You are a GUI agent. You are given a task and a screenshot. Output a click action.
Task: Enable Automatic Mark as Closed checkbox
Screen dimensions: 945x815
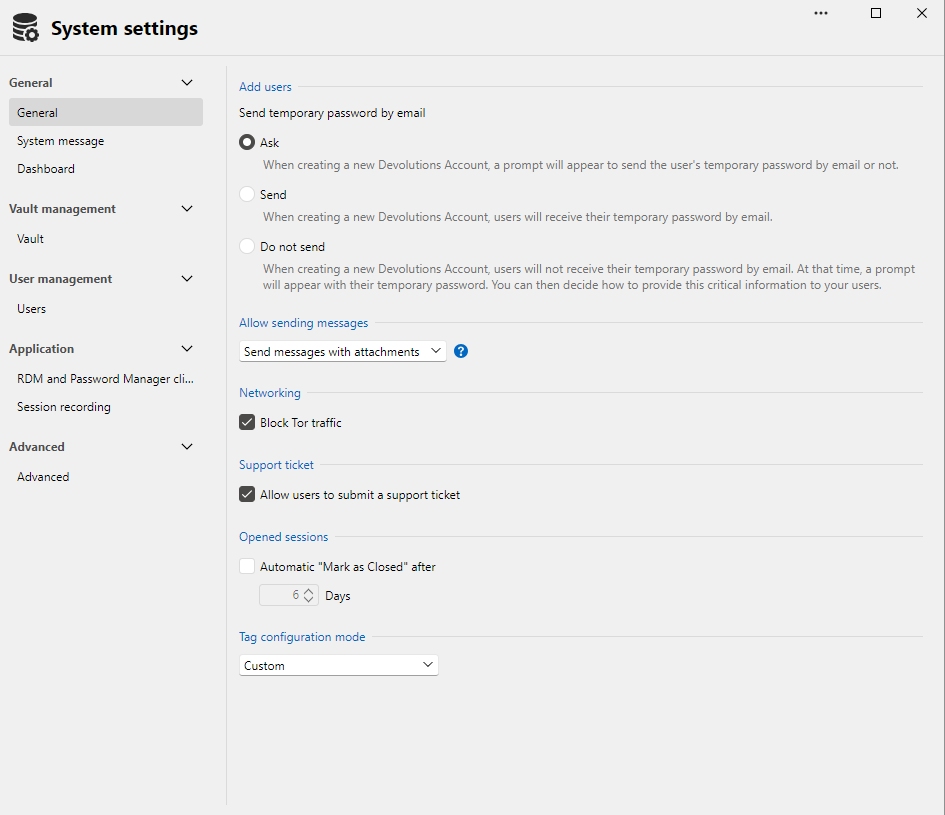246,566
